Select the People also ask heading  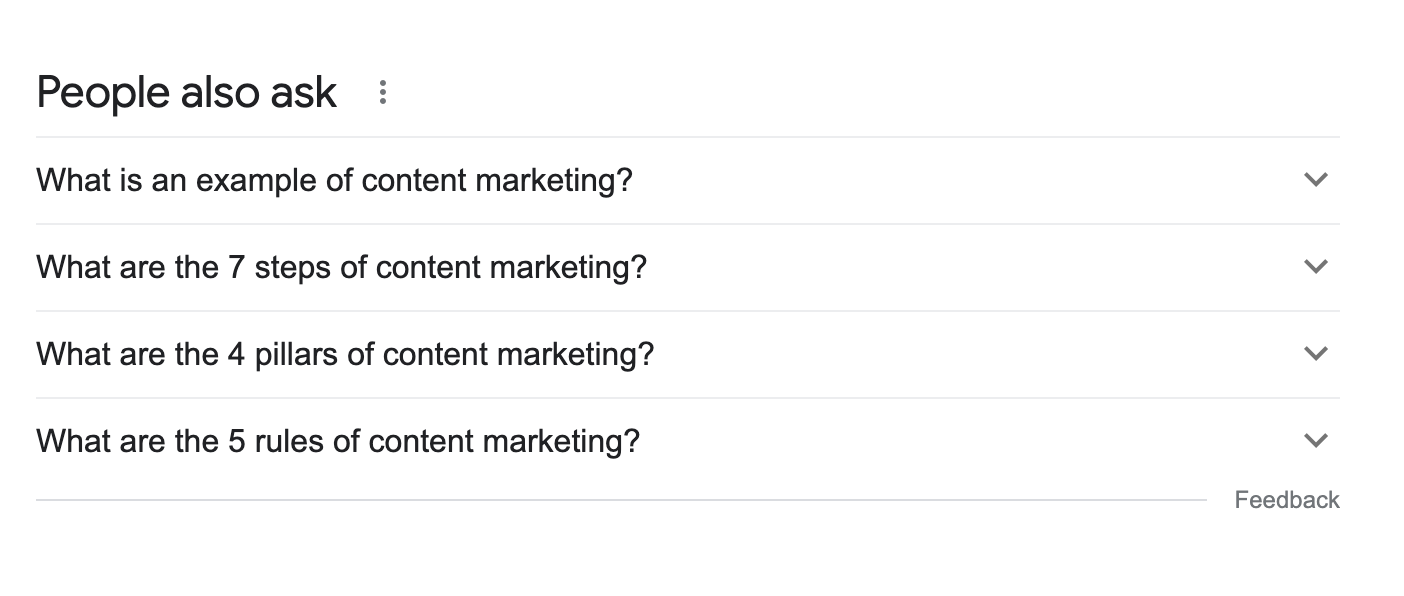tap(187, 93)
